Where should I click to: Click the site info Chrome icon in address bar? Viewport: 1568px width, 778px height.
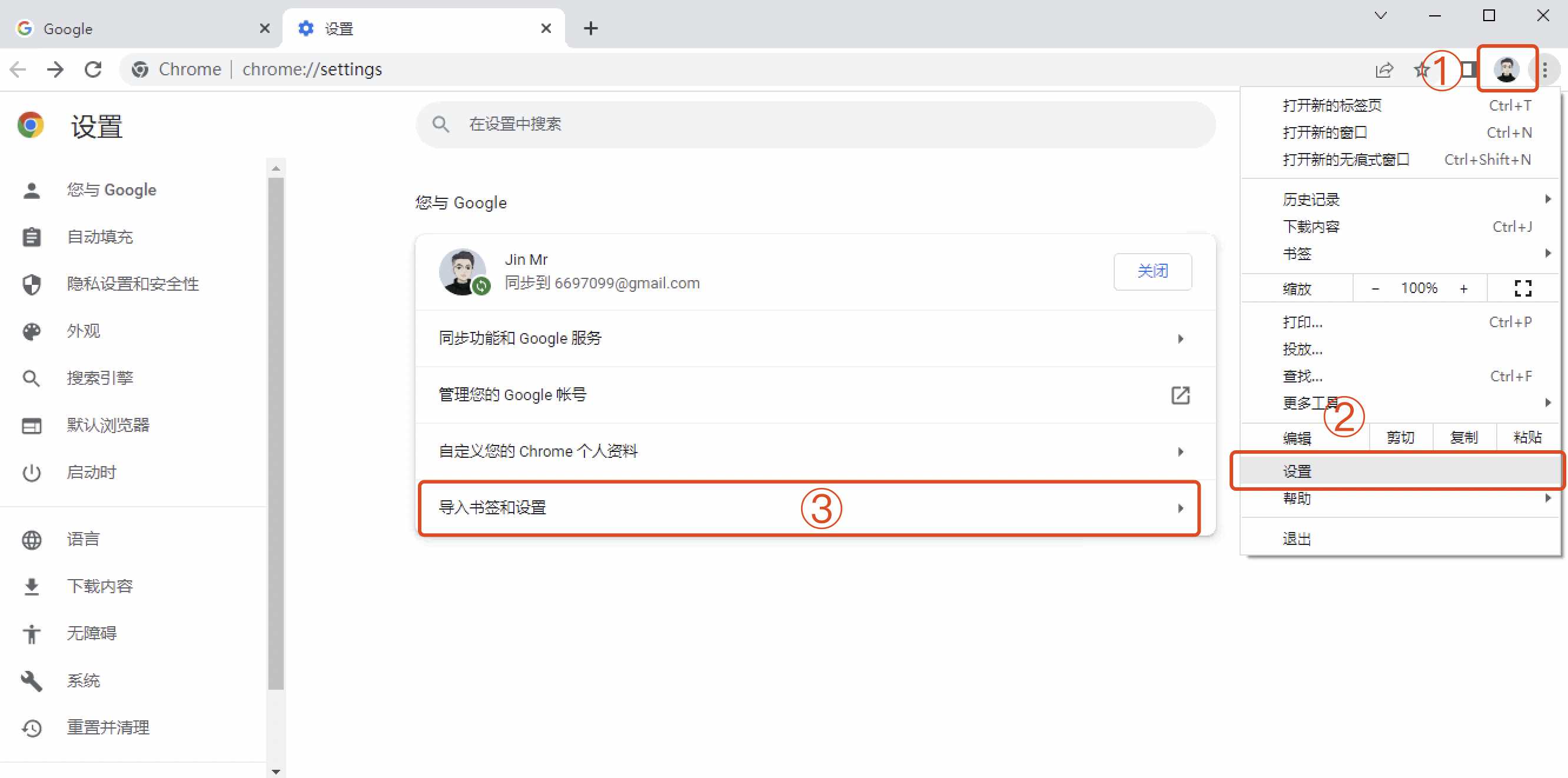[x=140, y=70]
